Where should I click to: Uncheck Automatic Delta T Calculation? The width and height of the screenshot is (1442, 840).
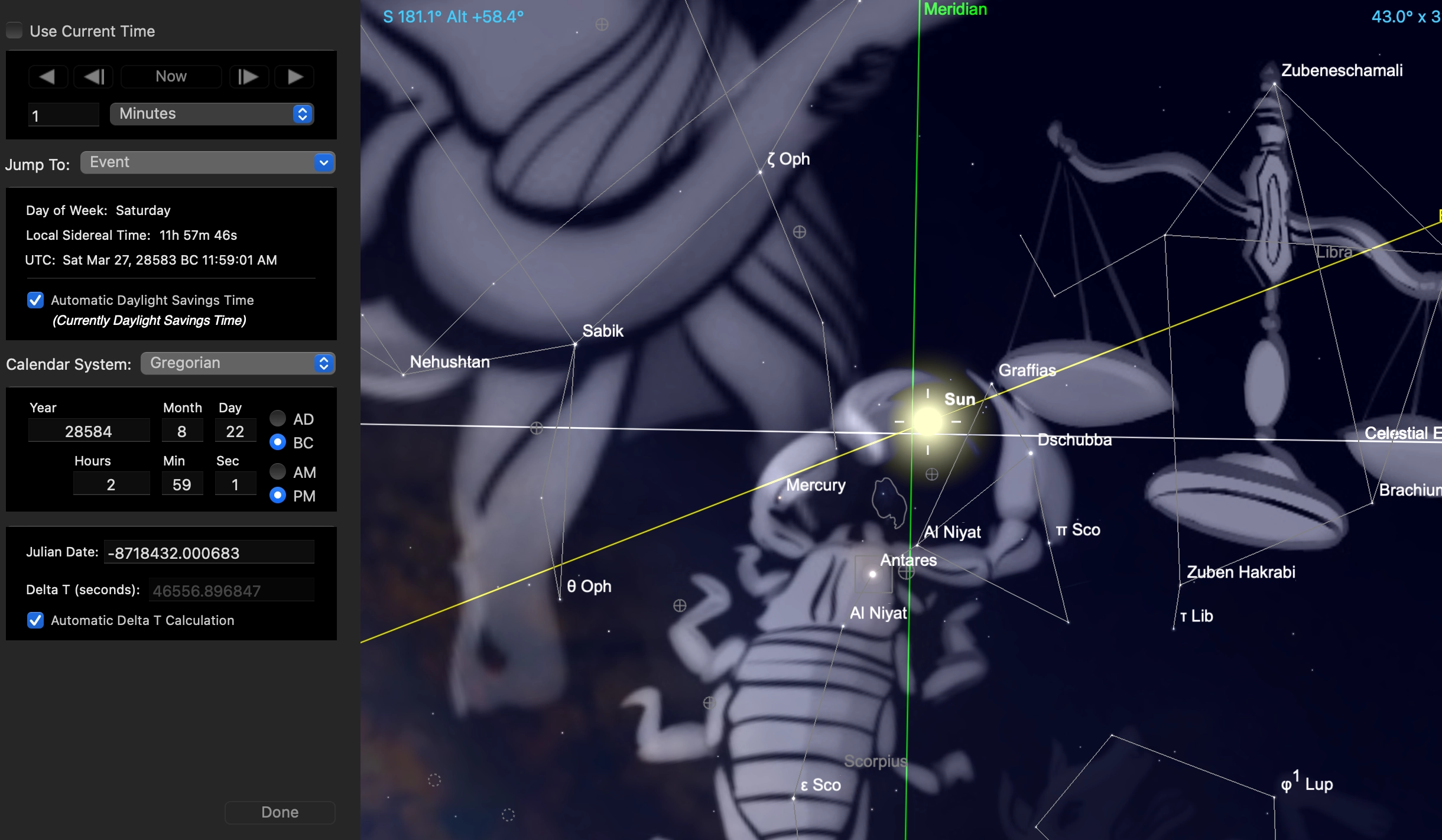[35, 620]
